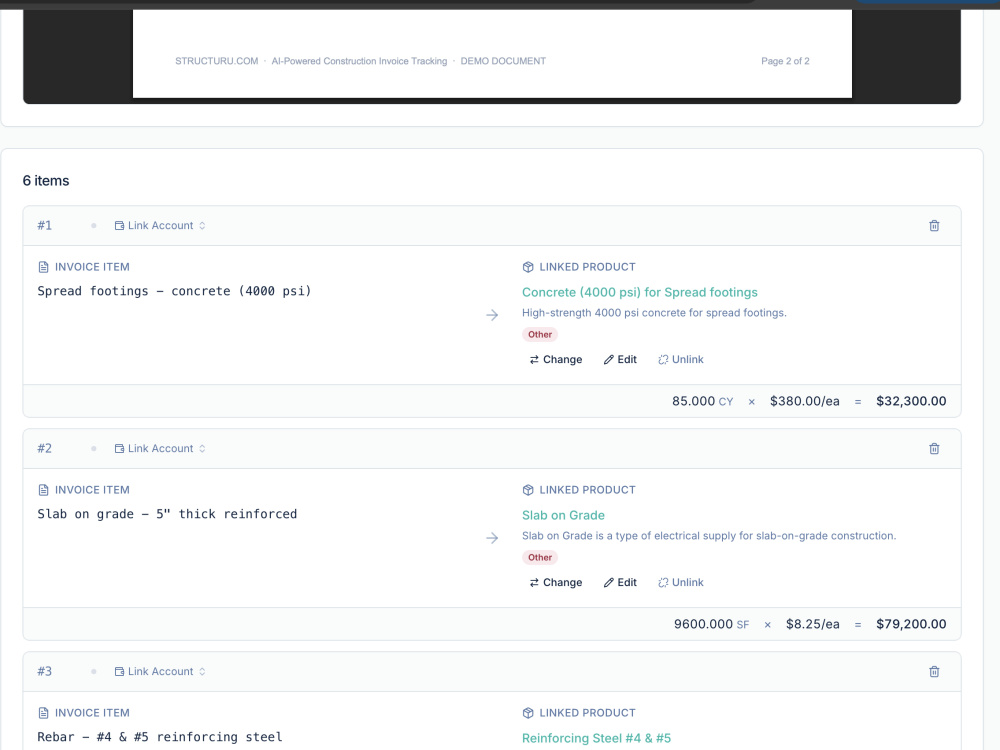Viewport: 1000px width, 750px height.
Task: Click status dot next to #1
Action: coord(94,226)
